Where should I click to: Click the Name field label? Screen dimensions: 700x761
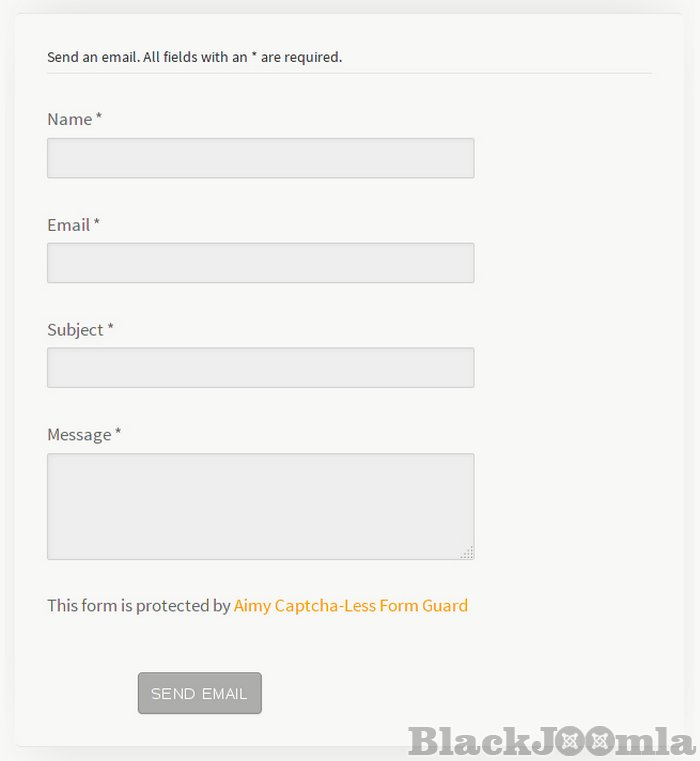point(69,119)
